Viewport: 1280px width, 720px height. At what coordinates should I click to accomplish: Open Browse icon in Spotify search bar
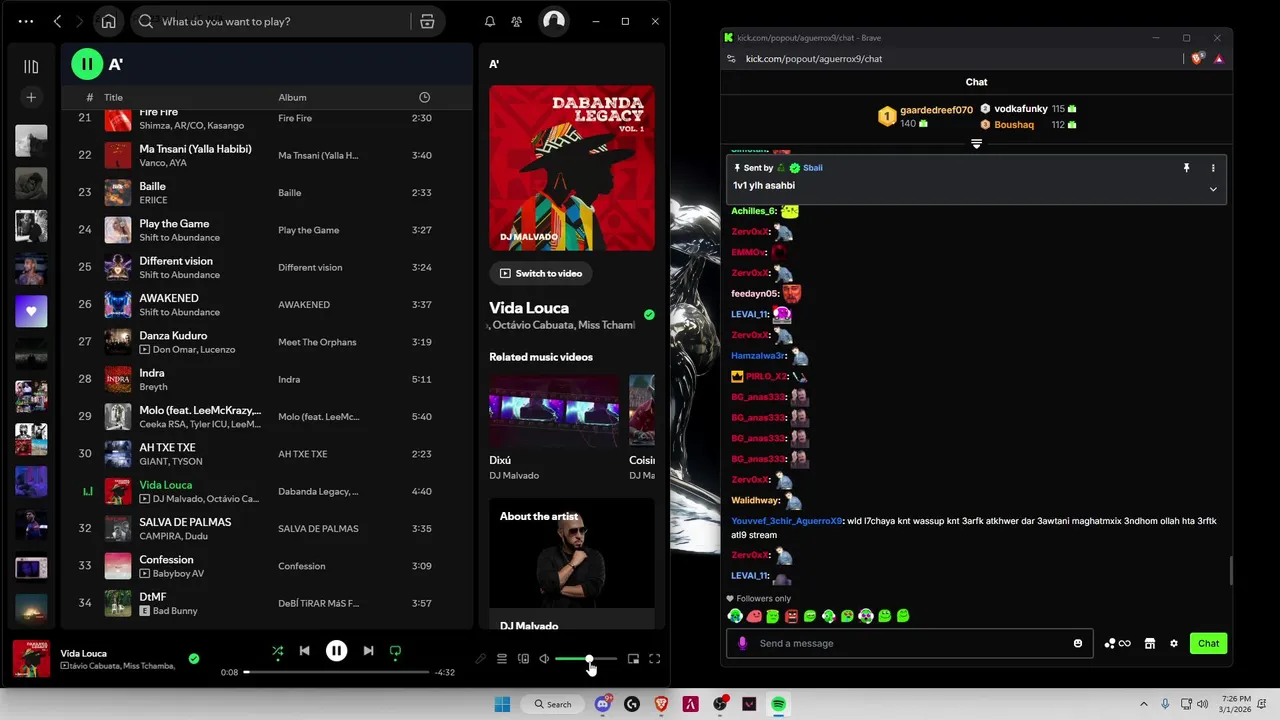point(427,21)
